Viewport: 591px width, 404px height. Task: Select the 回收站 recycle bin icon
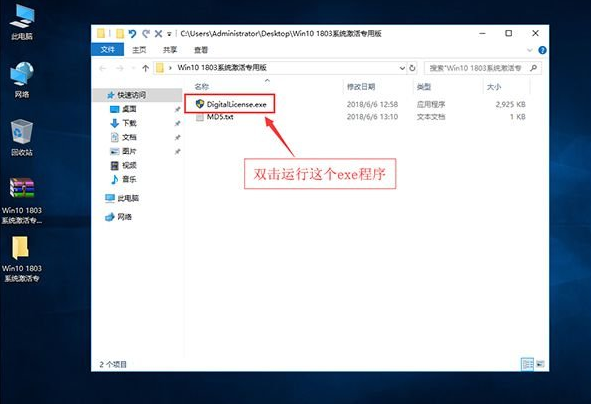tap(22, 138)
